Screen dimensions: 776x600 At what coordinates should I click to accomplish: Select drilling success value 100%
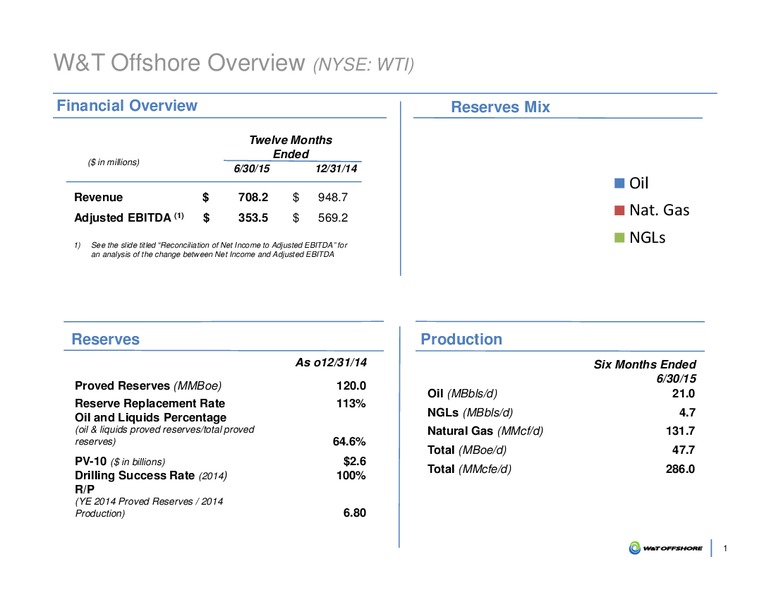click(x=351, y=476)
